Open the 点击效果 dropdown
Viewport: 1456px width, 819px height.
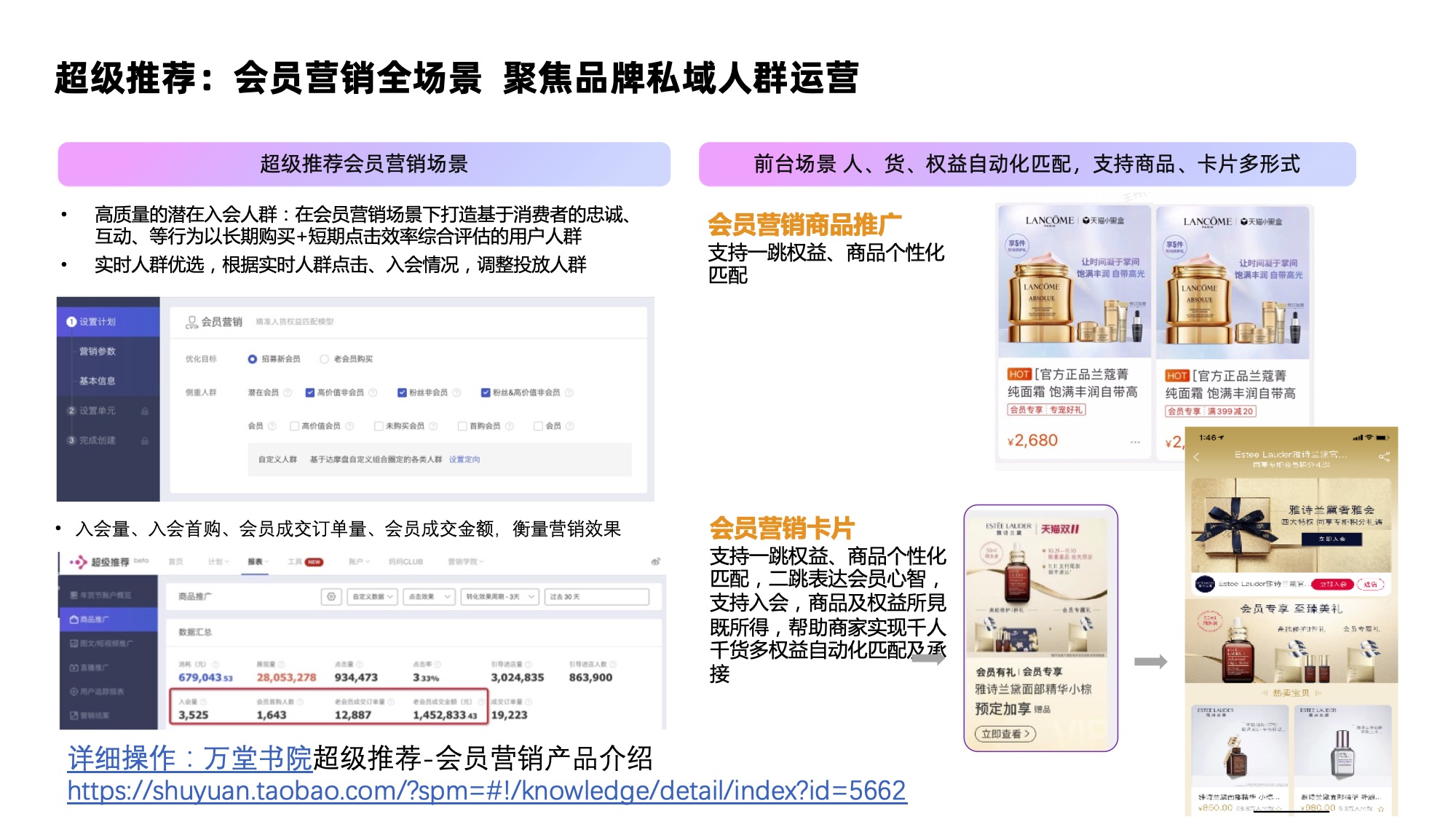[x=430, y=596]
